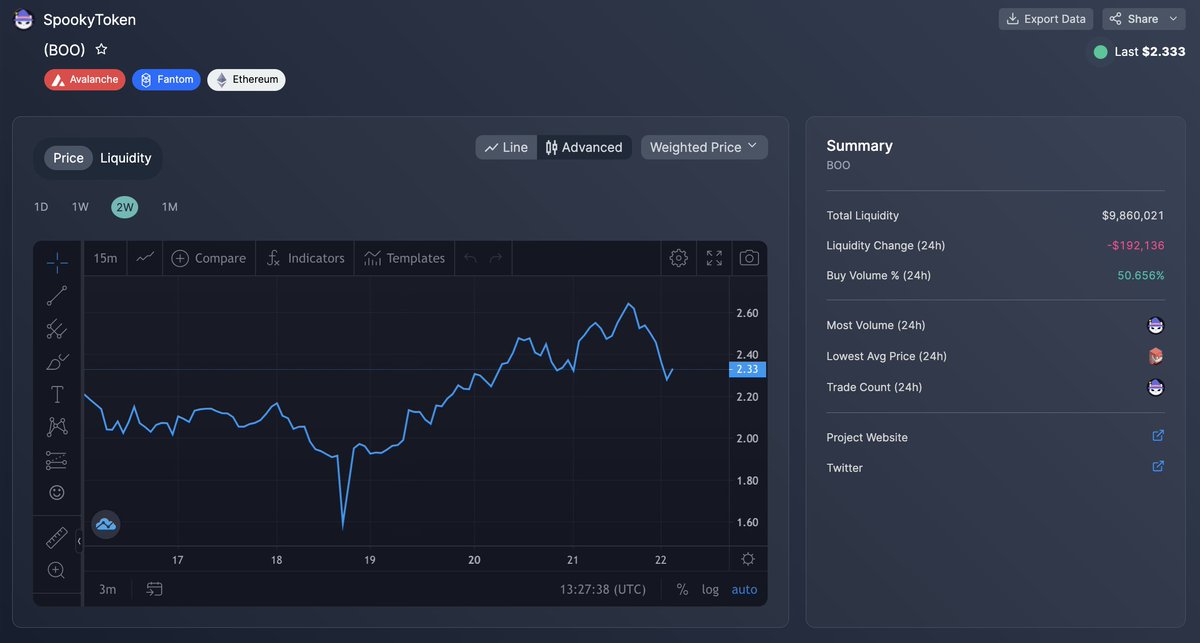
Task: Select the brush drawing tool
Action: [x=57, y=361]
